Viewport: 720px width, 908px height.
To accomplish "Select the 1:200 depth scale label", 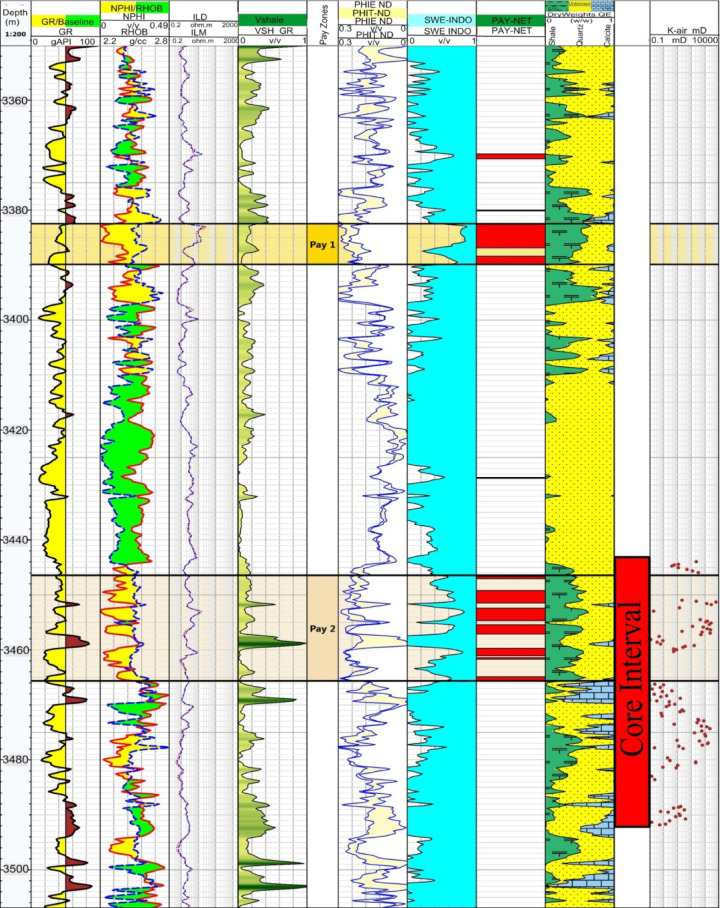I will (14, 34).
